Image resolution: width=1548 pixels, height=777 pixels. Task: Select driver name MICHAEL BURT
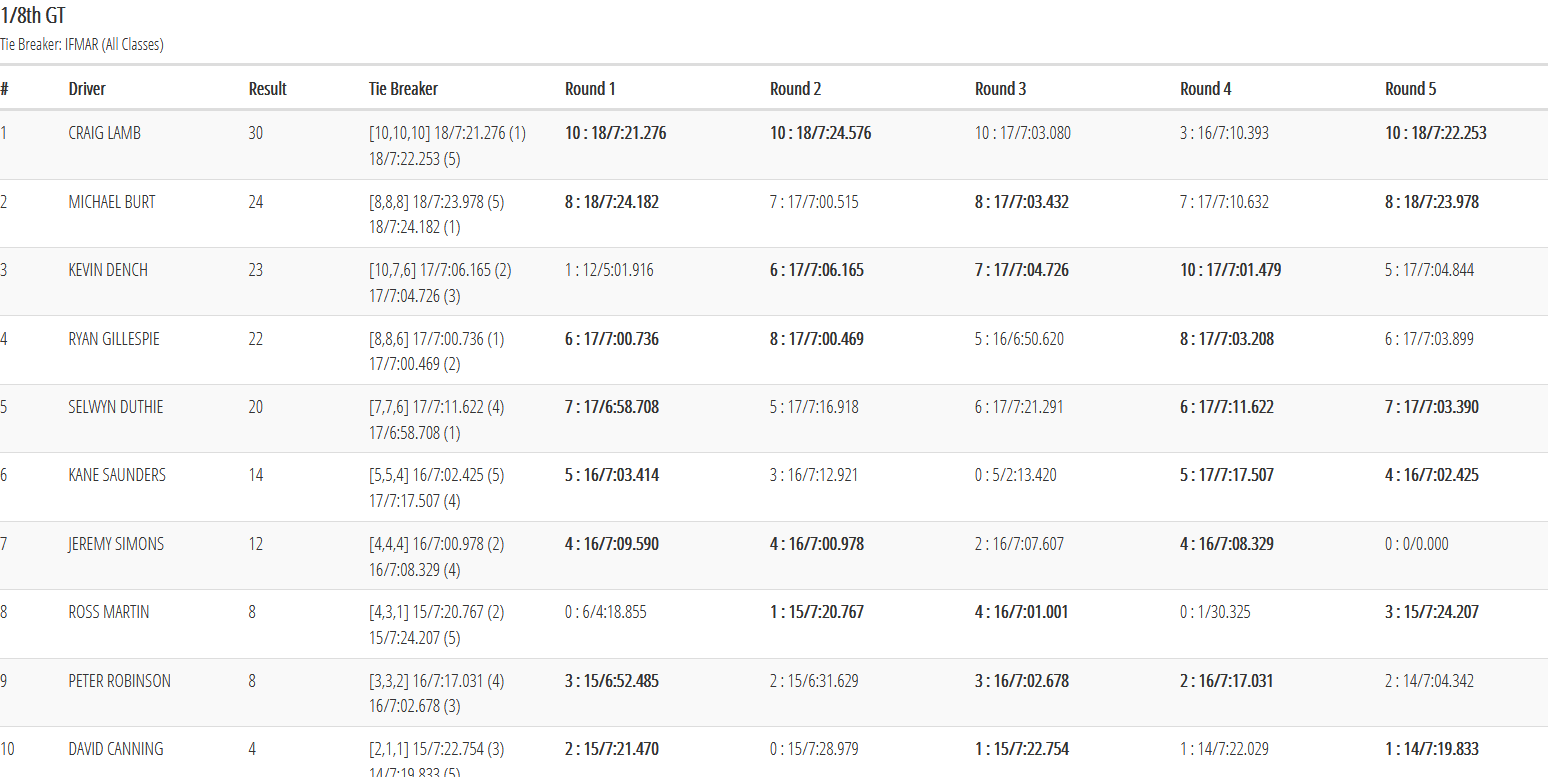coord(112,202)
